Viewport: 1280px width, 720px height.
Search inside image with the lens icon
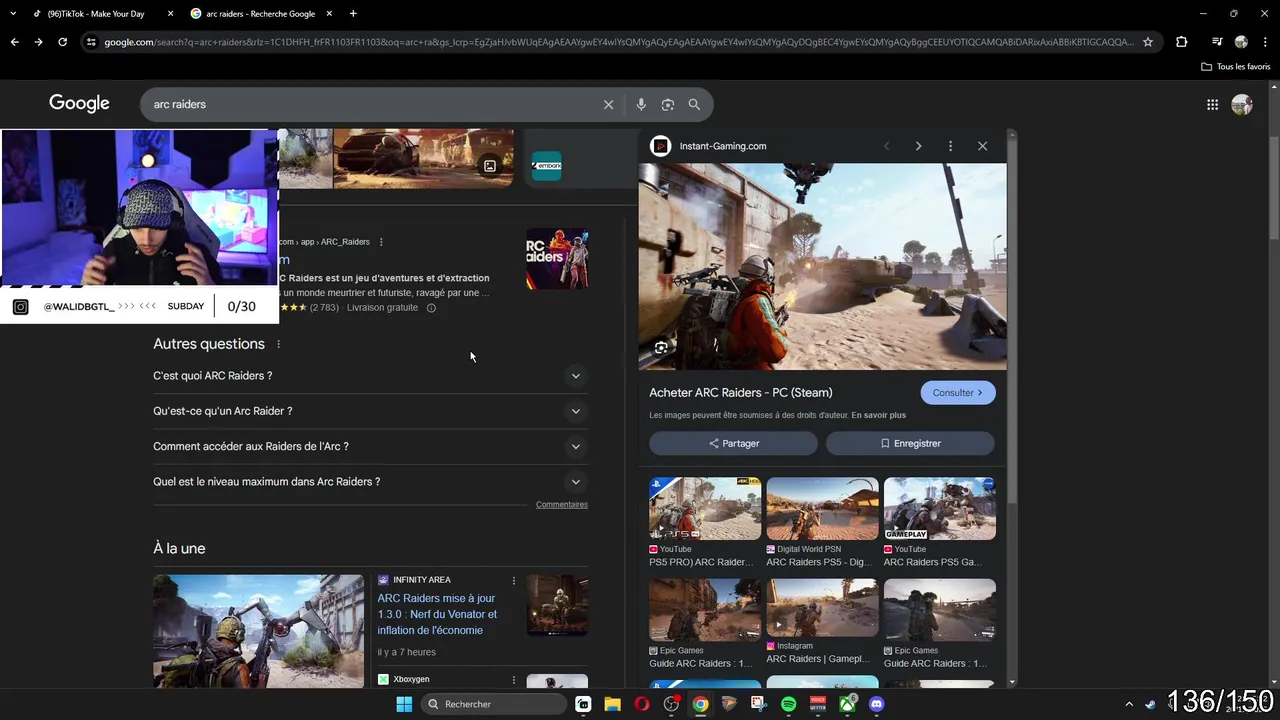[661, 348]
